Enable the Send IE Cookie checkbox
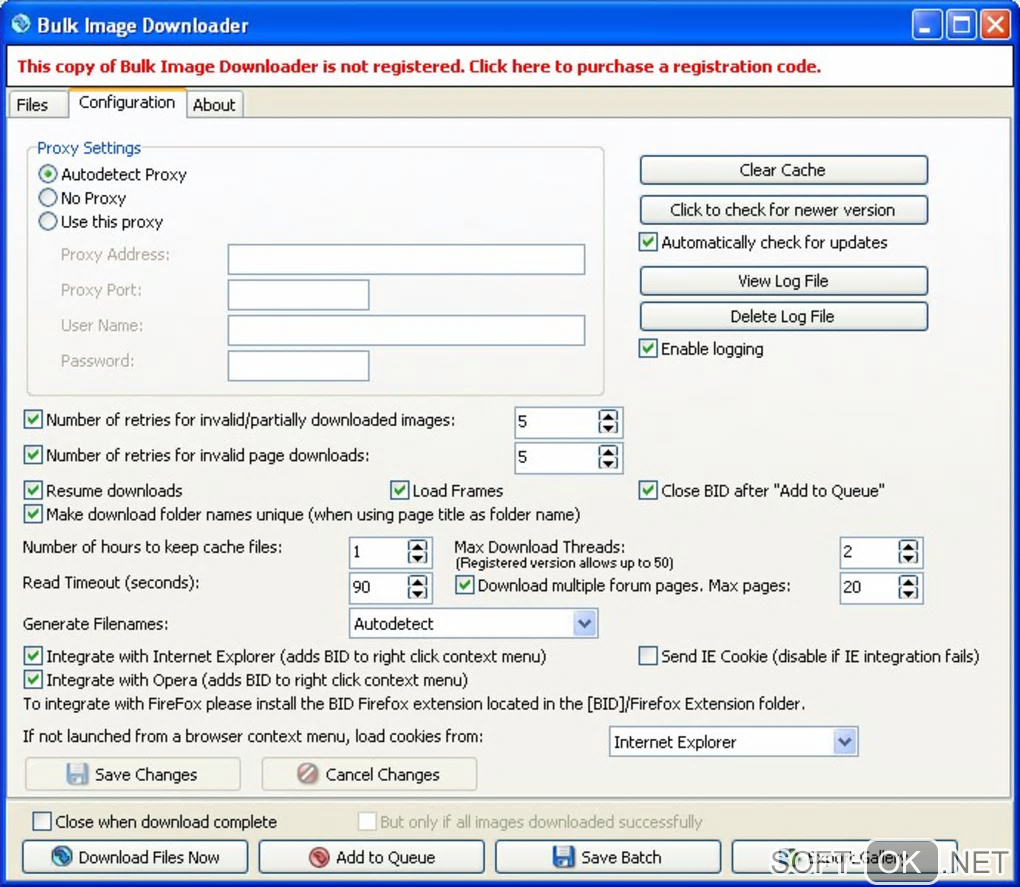 [648, 656]
